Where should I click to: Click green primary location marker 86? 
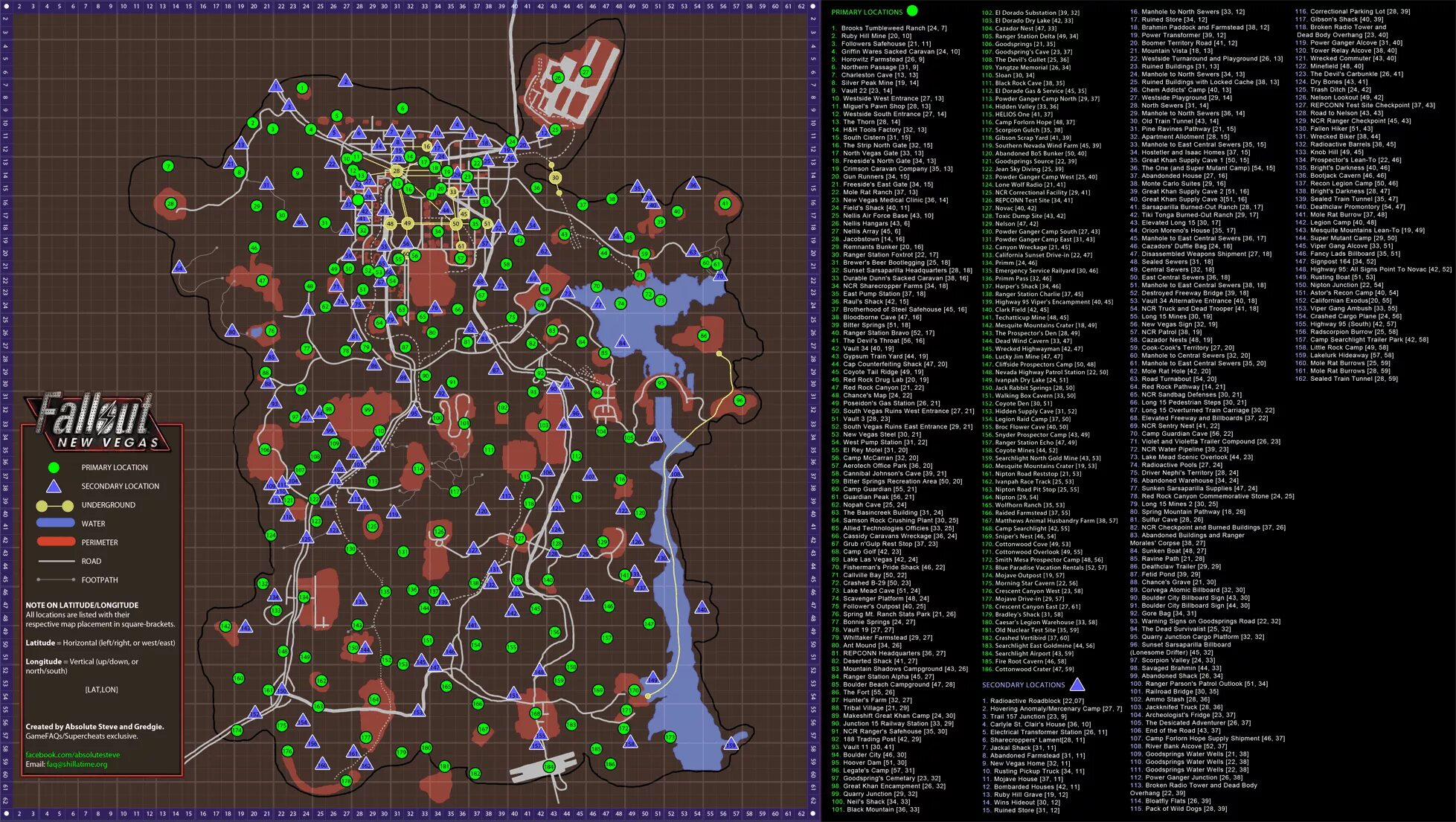(703, 335)
